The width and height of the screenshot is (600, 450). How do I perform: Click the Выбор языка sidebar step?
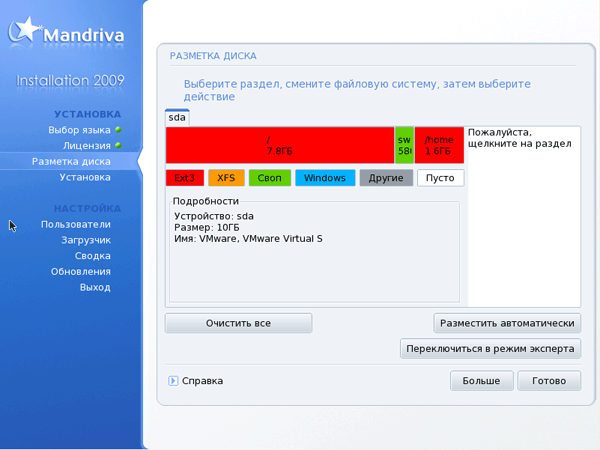click(x=79, y=130)
